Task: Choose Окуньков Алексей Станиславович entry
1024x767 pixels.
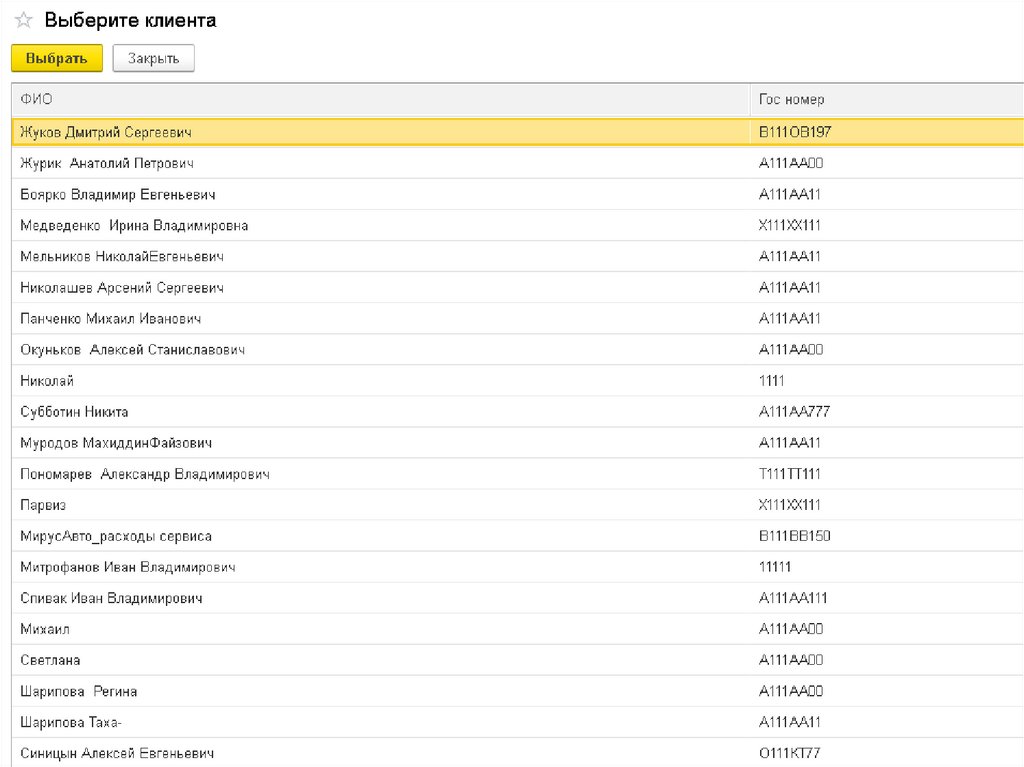Action: click(x=132, y=350)
